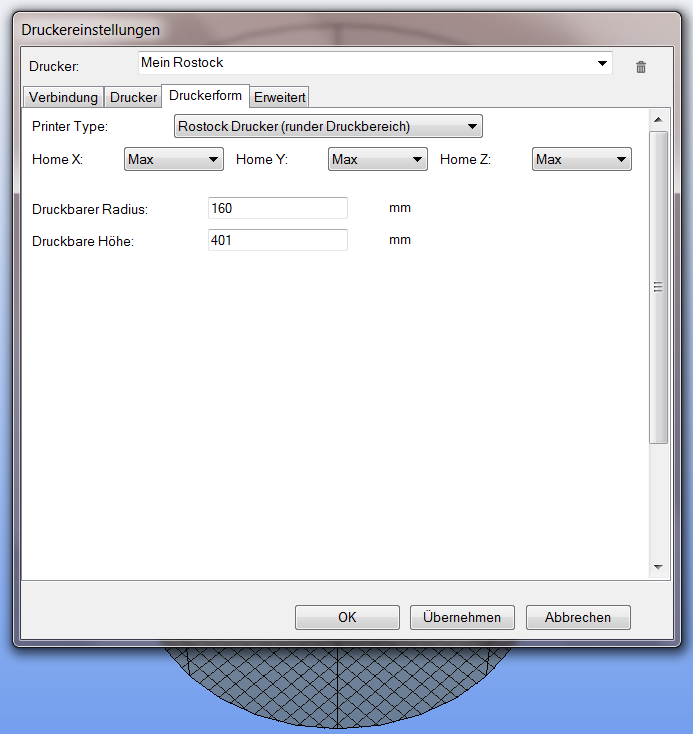This screenshot has width=693, height=734.
Task: Click the vertical scrollbar thumb
Action: [x=658, y=287]
